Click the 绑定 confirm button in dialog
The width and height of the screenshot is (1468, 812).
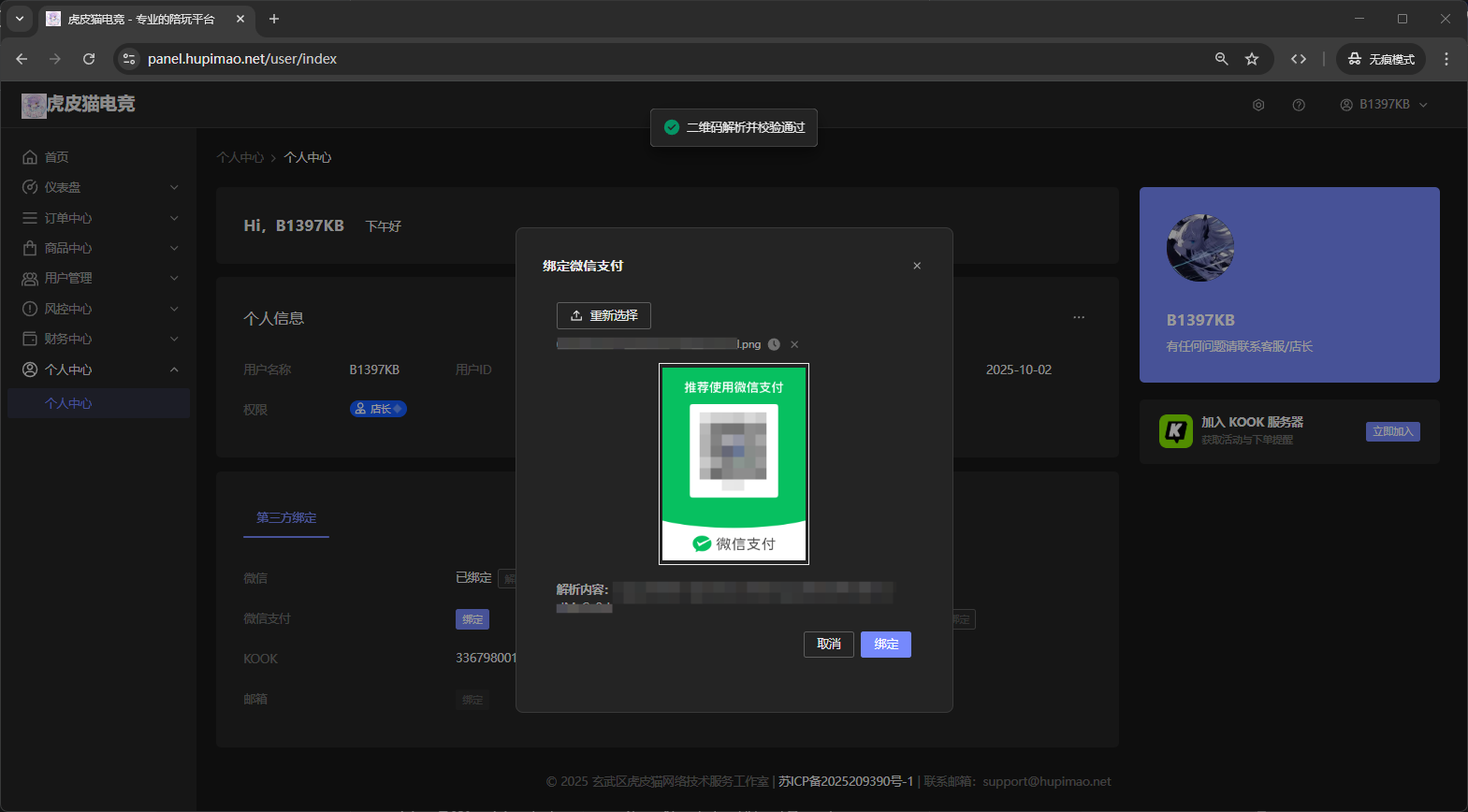885,645
